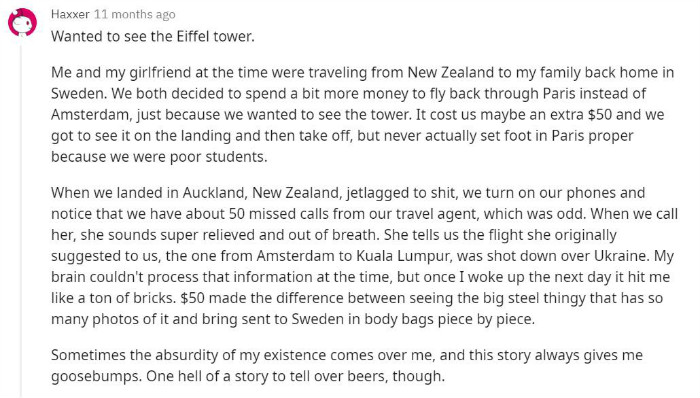Open Haxxer's pink Reddit avatar icon
The height and width of the screenshot is (398, 700).
point(22,22)
